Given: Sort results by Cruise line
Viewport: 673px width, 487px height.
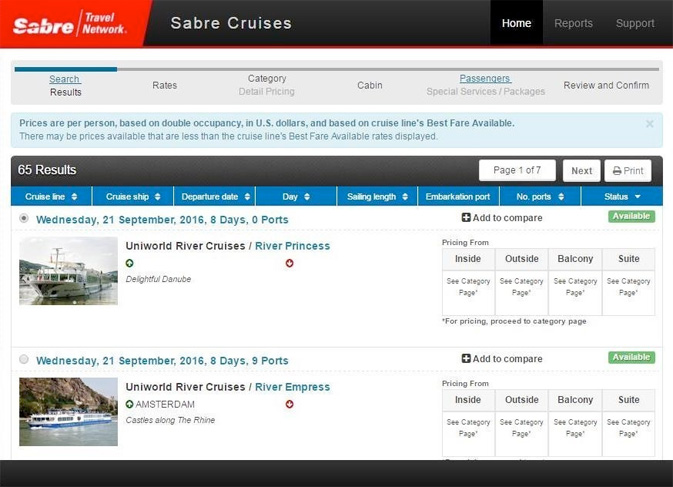Looking at the screenshot, I should (51, 197).
